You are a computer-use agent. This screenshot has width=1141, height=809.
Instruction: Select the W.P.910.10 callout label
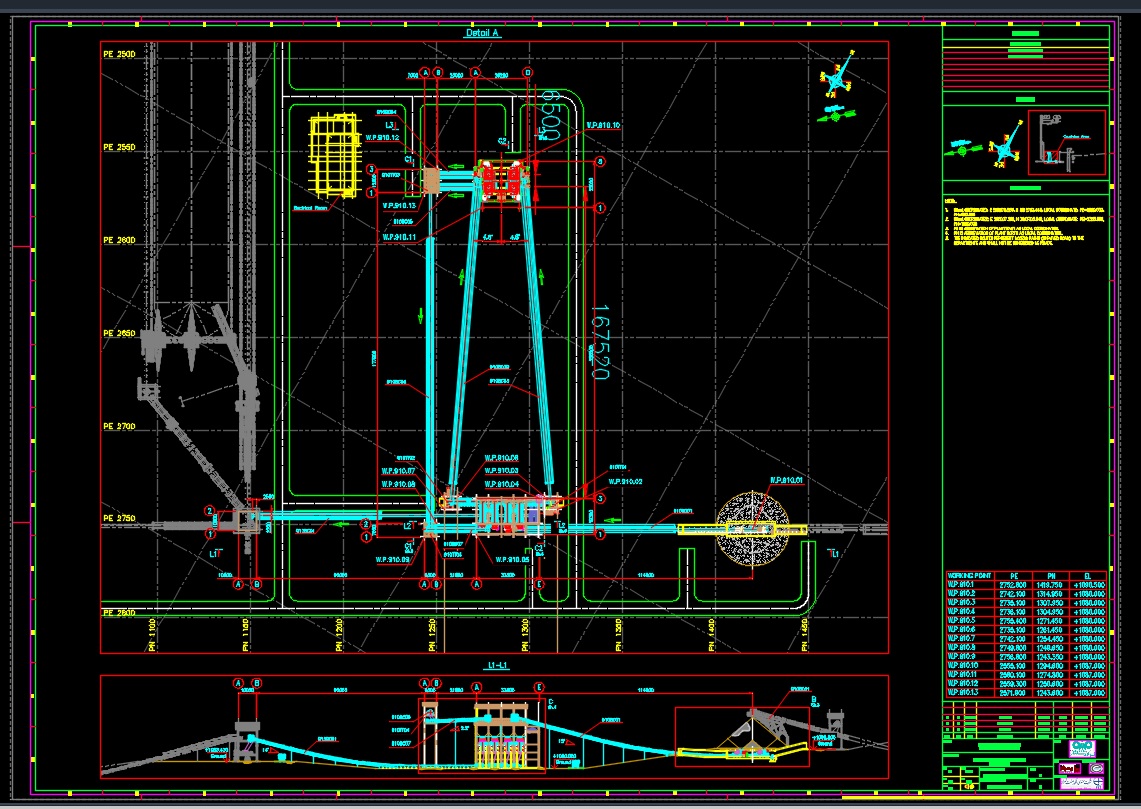tap(603, 125)
